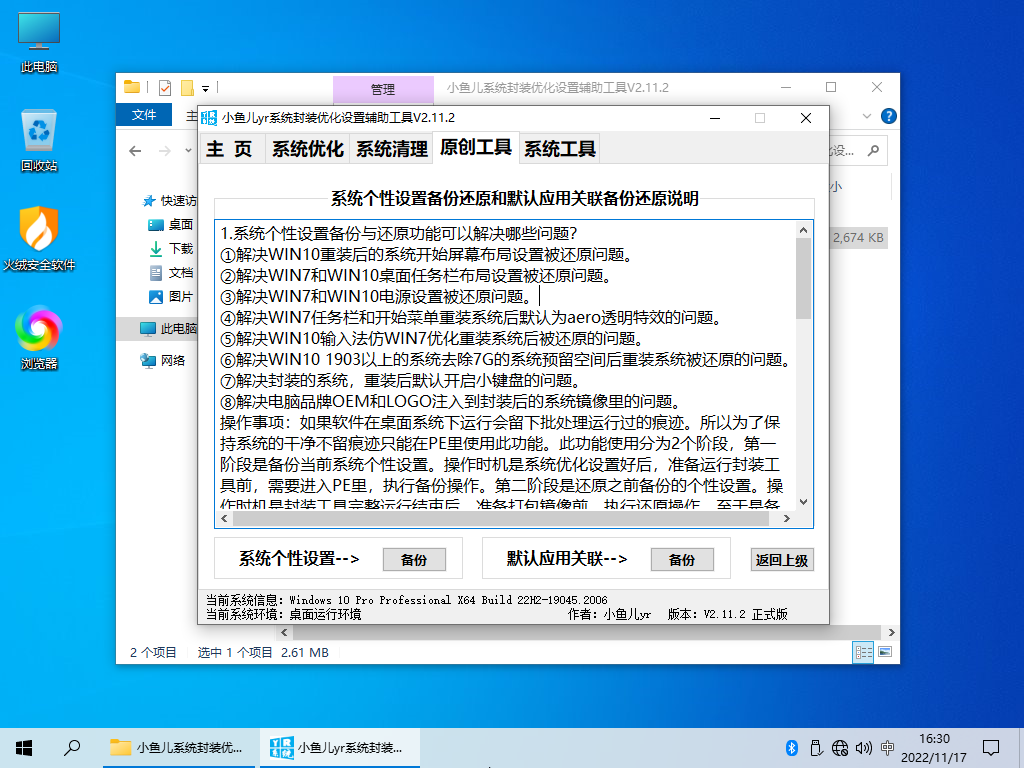Click the volume speaker tray icon

click(x=863, y=748)
